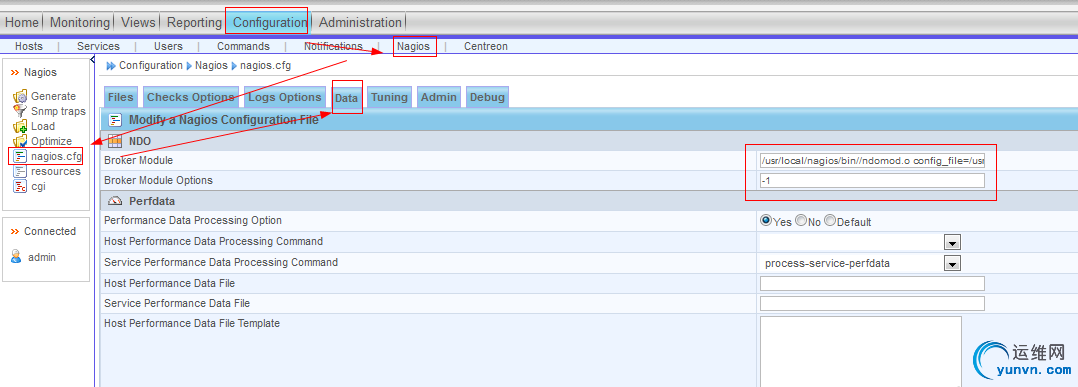Click Nagios in the breadcrumb

click(x=211, y=66)
